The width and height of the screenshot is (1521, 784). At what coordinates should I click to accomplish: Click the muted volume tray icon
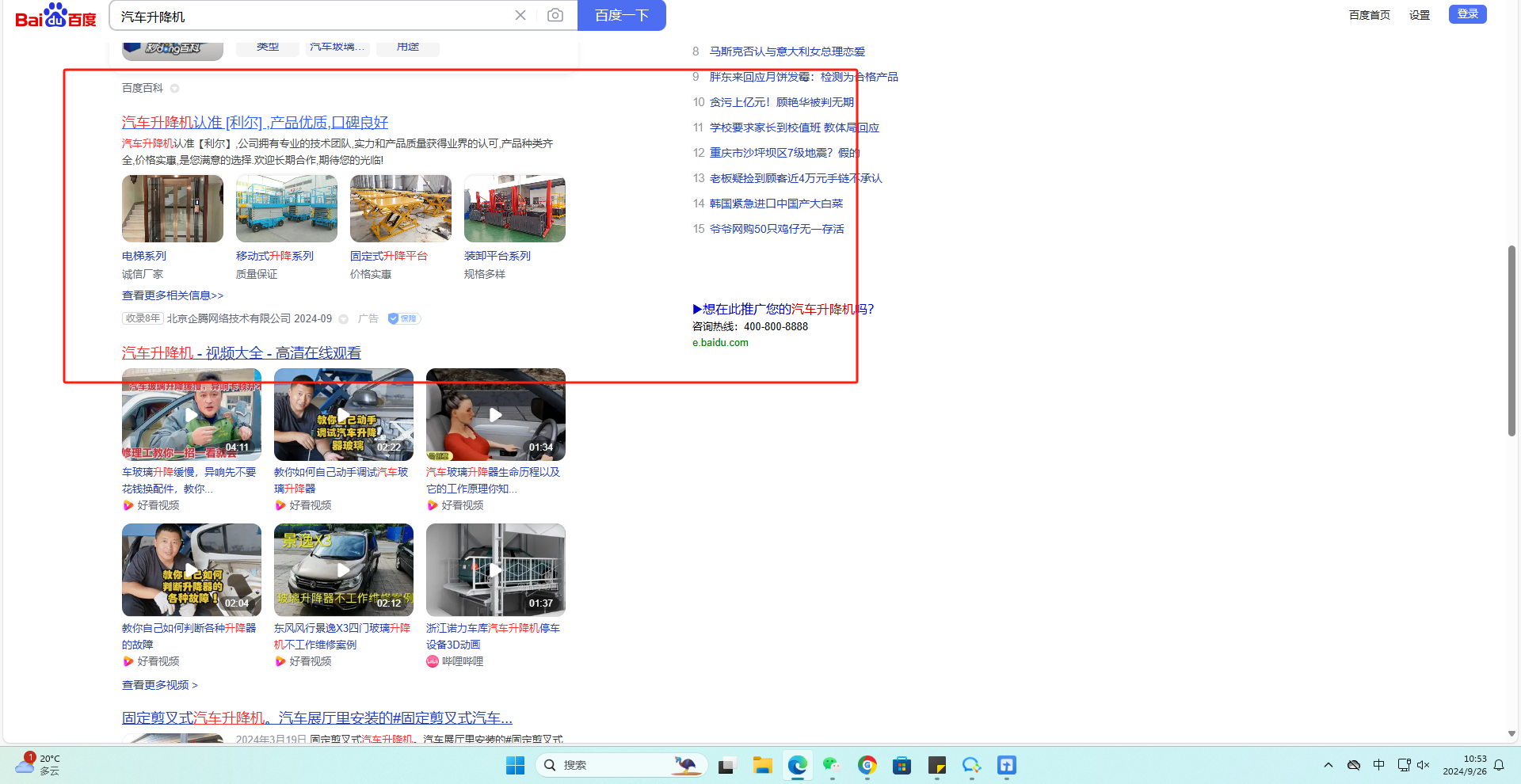click(1424, 765)
